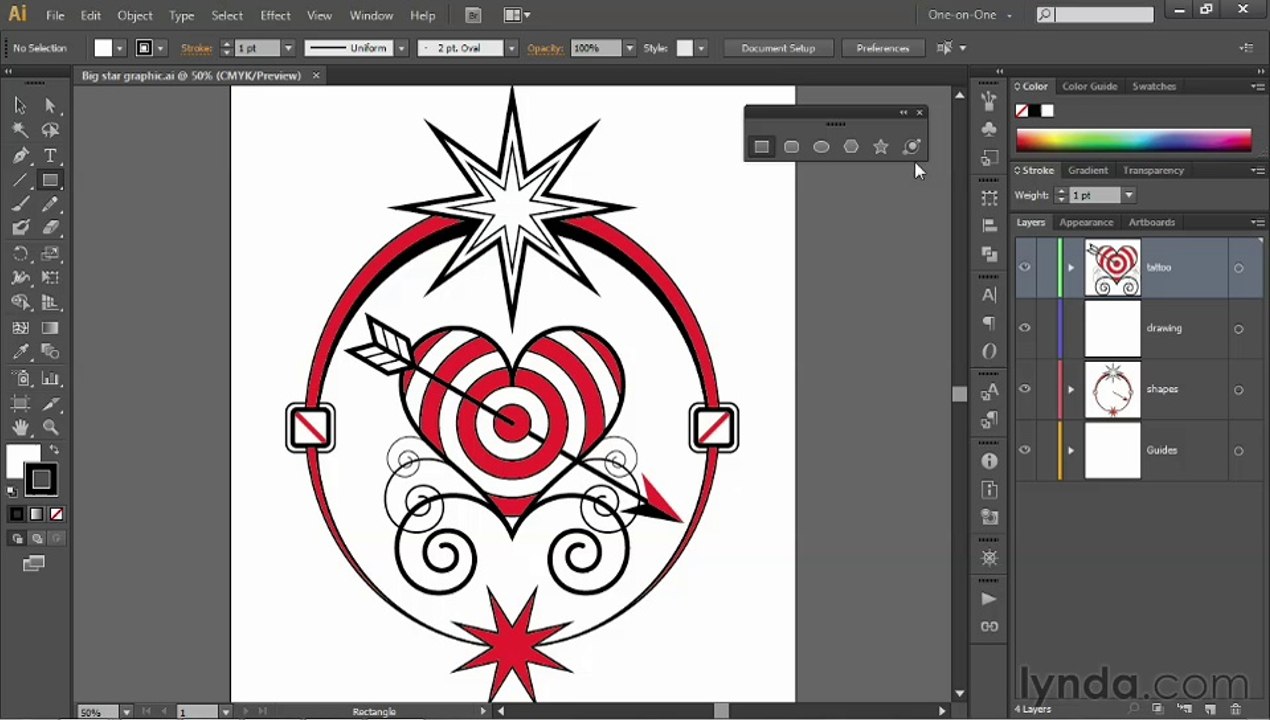
Task: Pick the Line Segment tool
Action: (20, 180)
